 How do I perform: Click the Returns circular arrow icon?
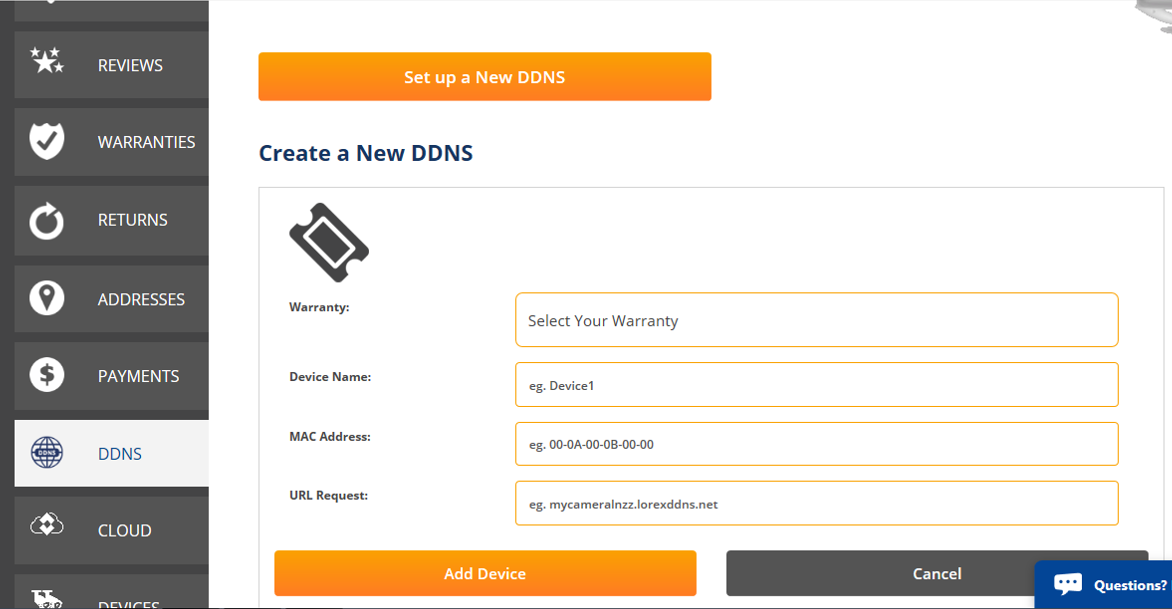[x=47, y=221]
